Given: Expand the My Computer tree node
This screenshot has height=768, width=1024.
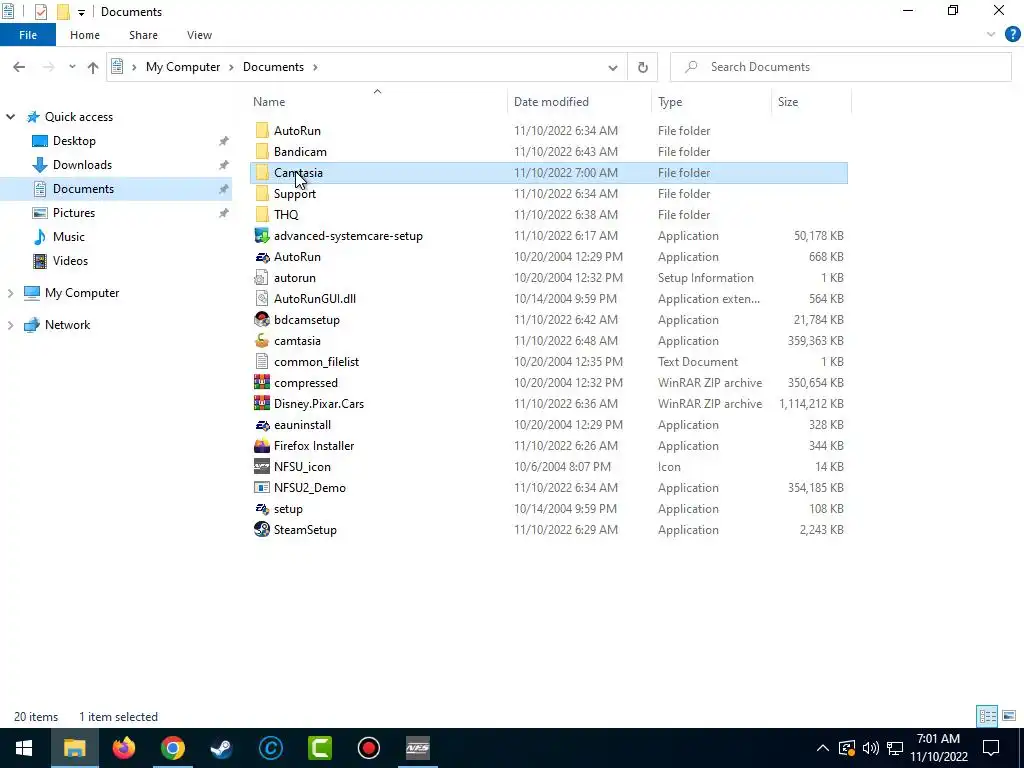Looking at the screenshot, I should (10, 293).
